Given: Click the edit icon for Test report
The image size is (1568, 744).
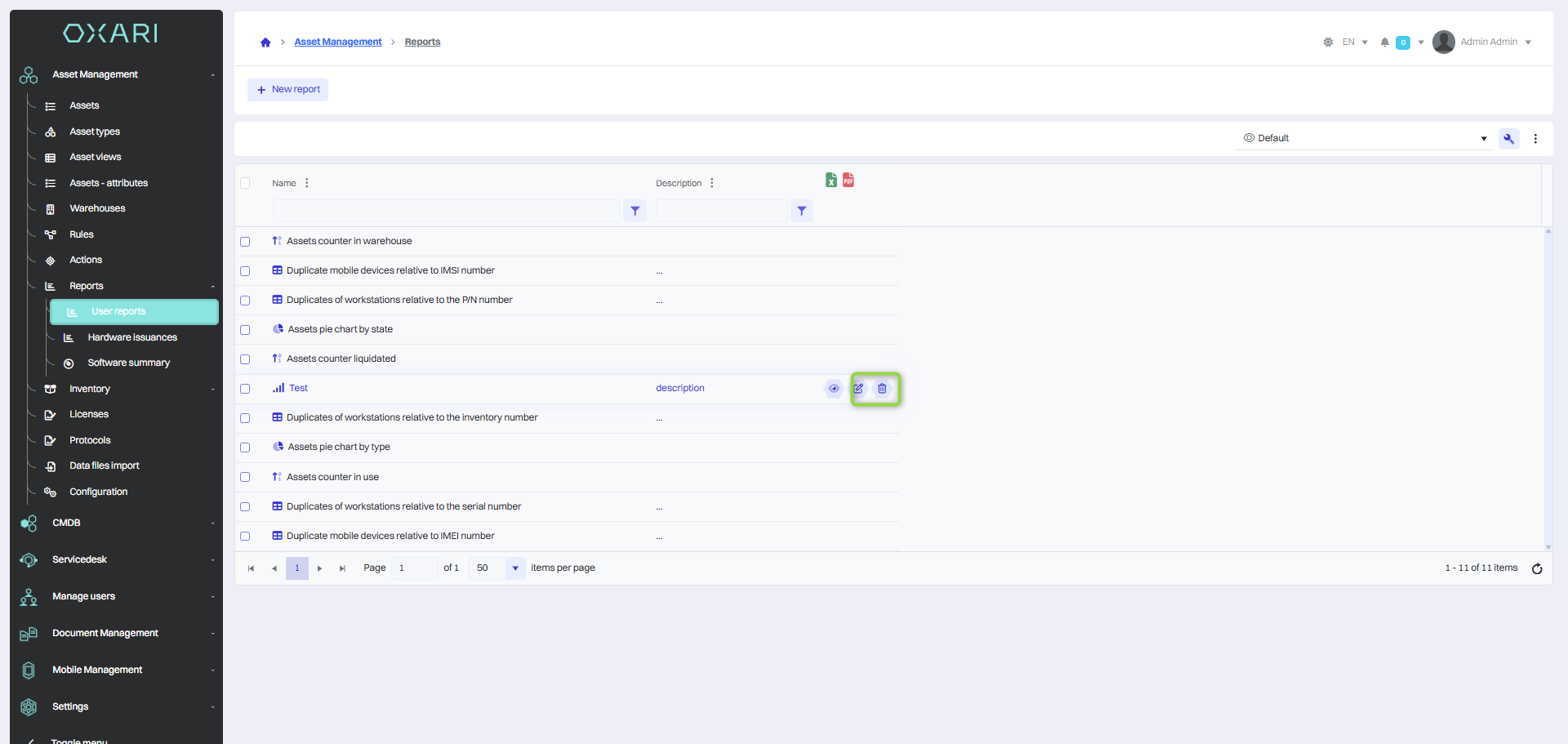Looking at the screenshot, I should pos(858,389).
